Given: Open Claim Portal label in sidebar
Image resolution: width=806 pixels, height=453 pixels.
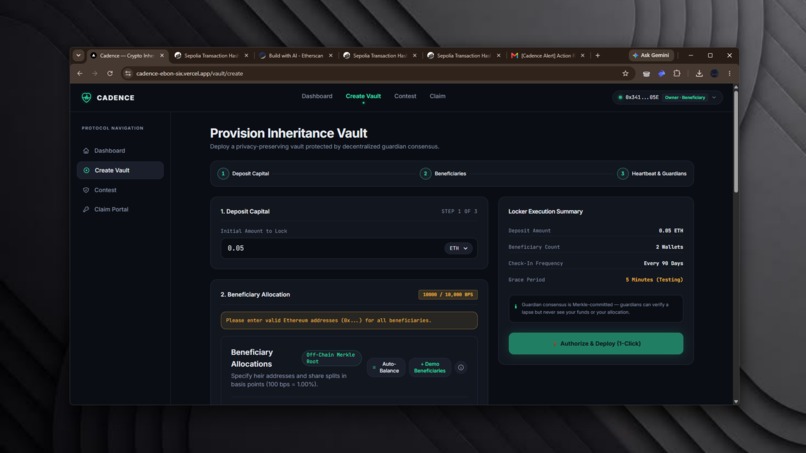Looking at the screenshot, I should tap(111, 209).
